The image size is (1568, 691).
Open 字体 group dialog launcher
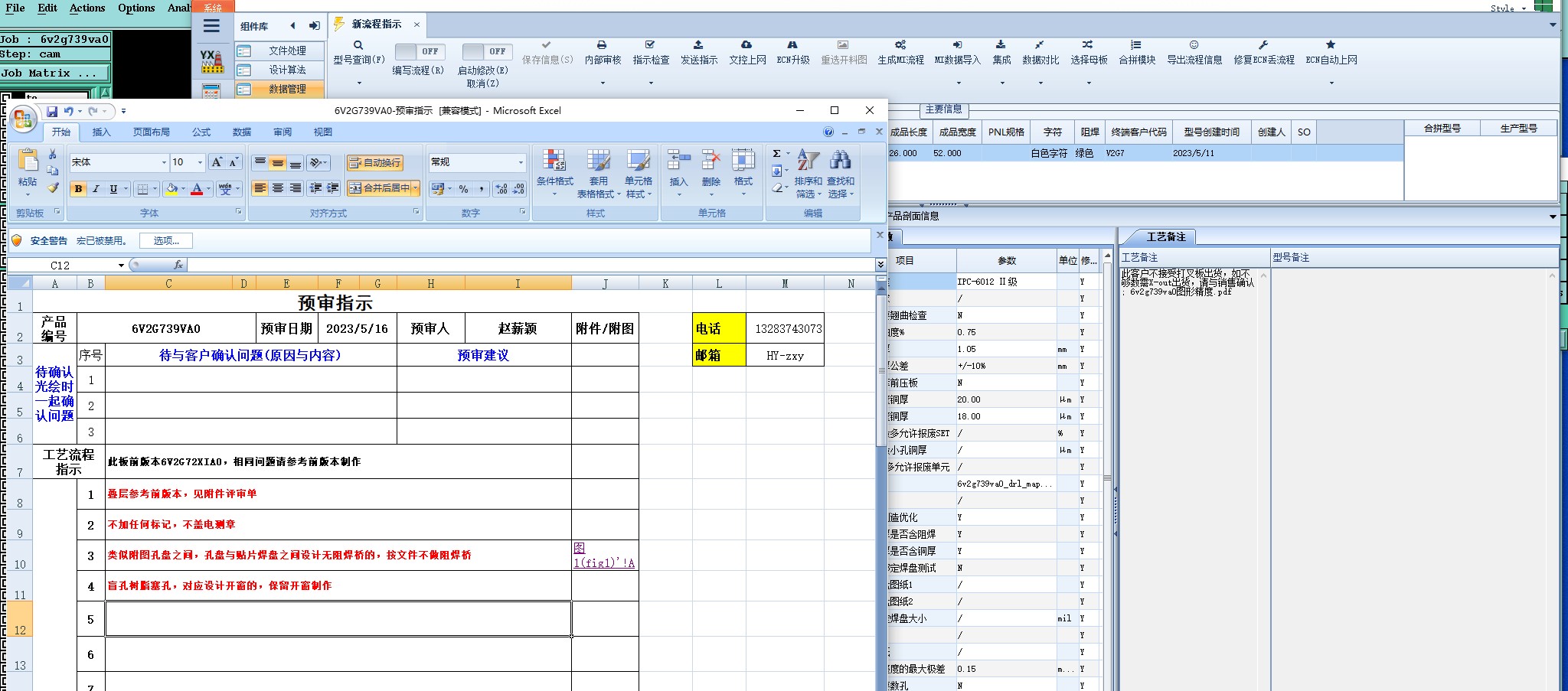pyautogui.click(x=238, y=212)
